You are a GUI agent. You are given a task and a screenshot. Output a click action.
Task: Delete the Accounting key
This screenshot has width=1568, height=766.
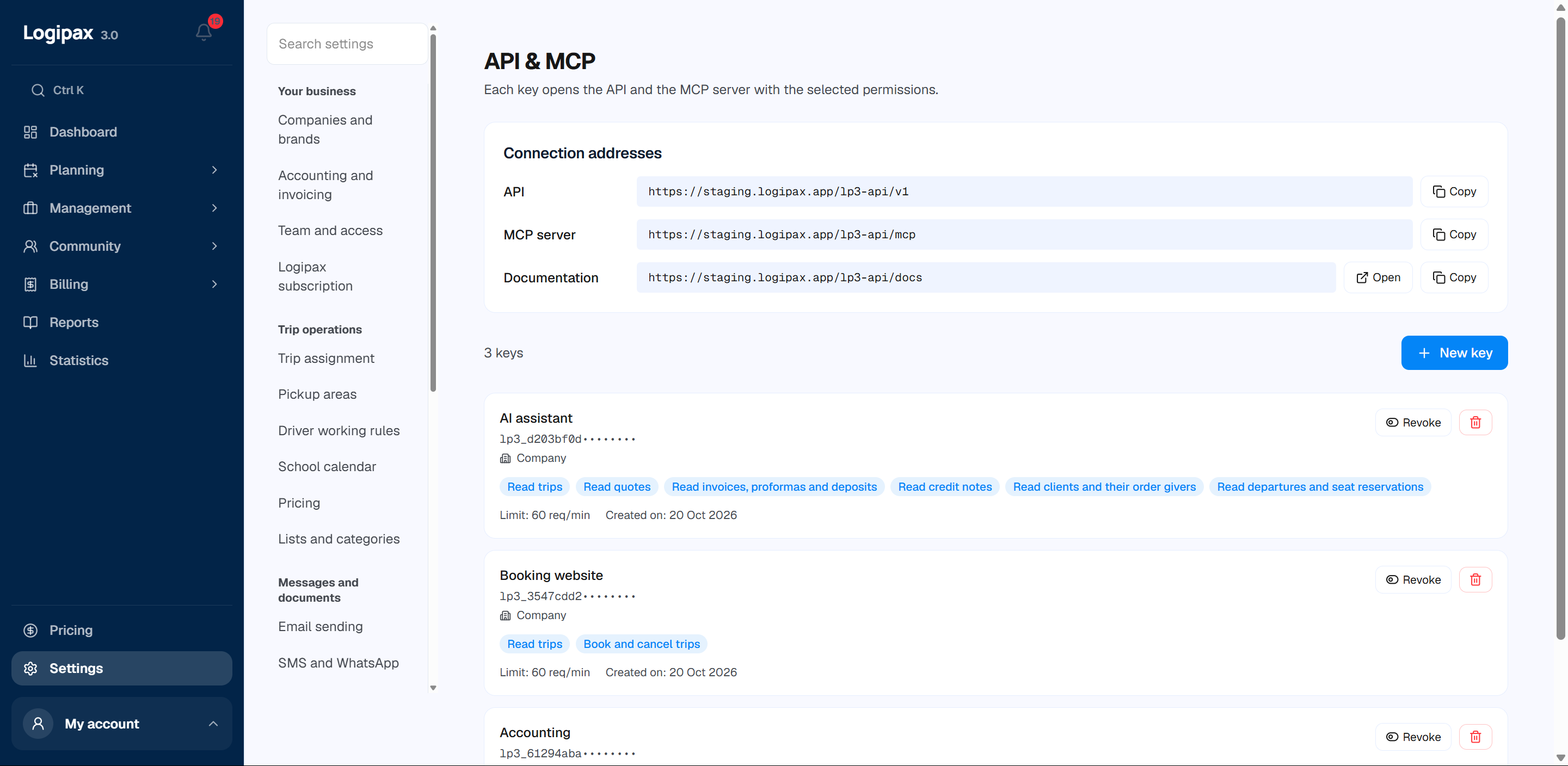coord(1475,737)
